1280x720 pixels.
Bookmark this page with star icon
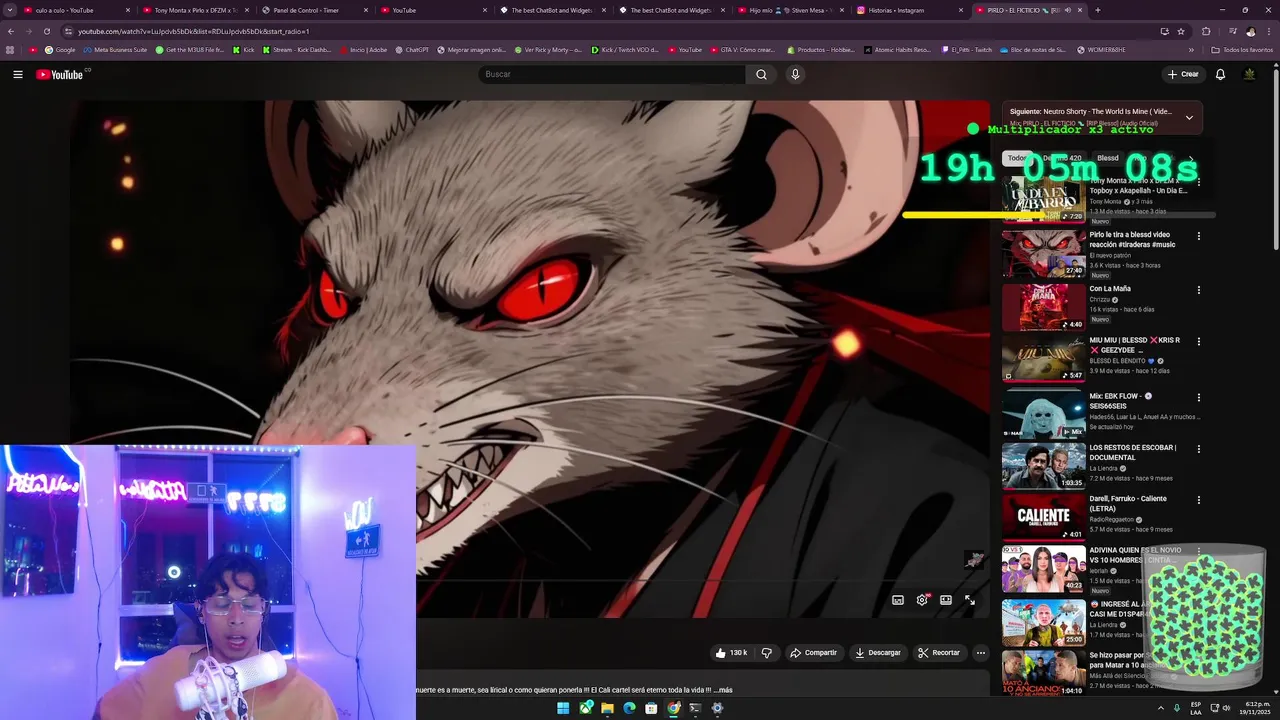[x=1181, y=31]
